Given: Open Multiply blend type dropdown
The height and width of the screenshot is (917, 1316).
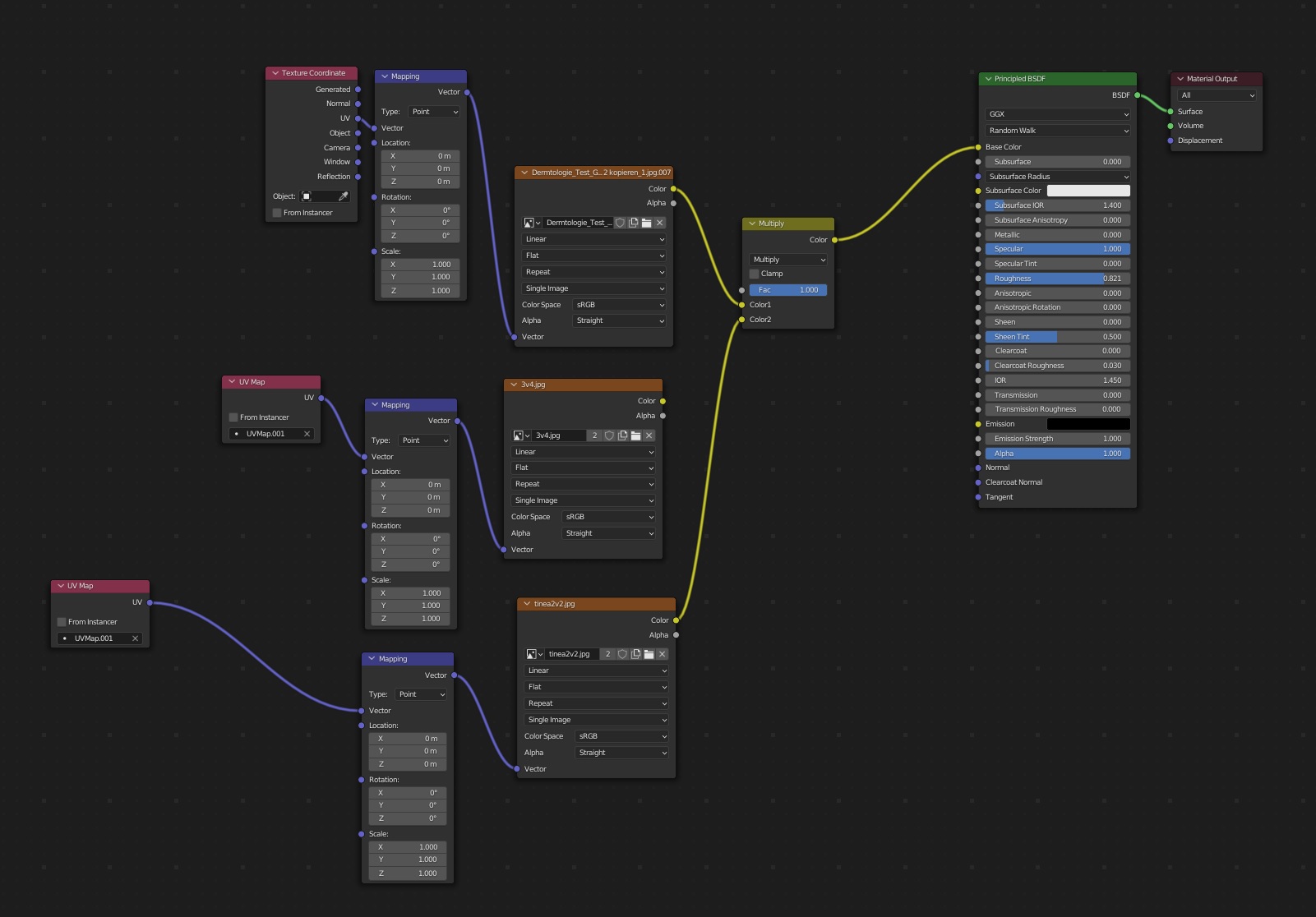Looking at the screenshot, I should point(788,260).
